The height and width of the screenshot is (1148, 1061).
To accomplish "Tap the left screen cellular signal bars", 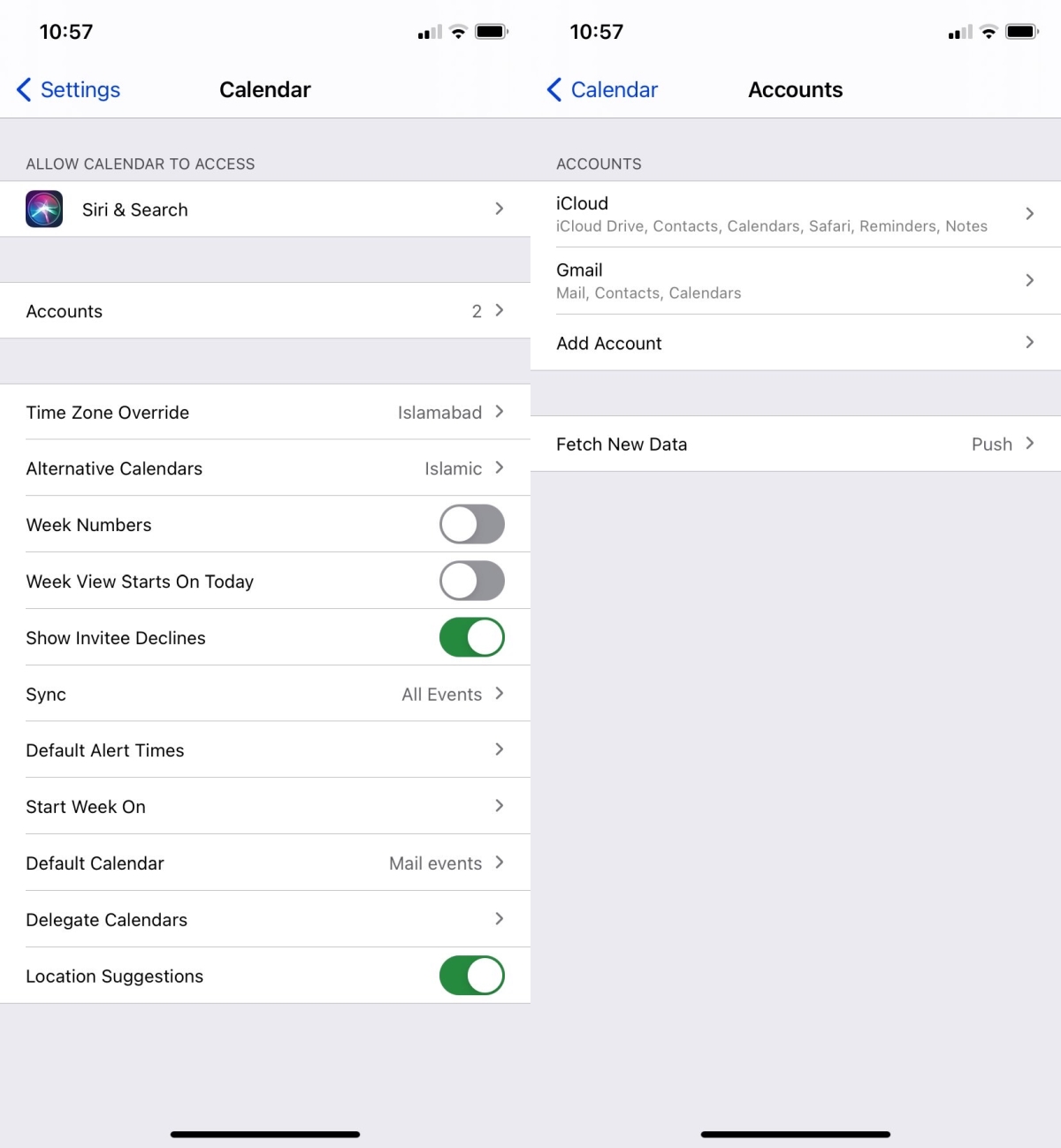I will pyautogui.click(x=430, y=33).
